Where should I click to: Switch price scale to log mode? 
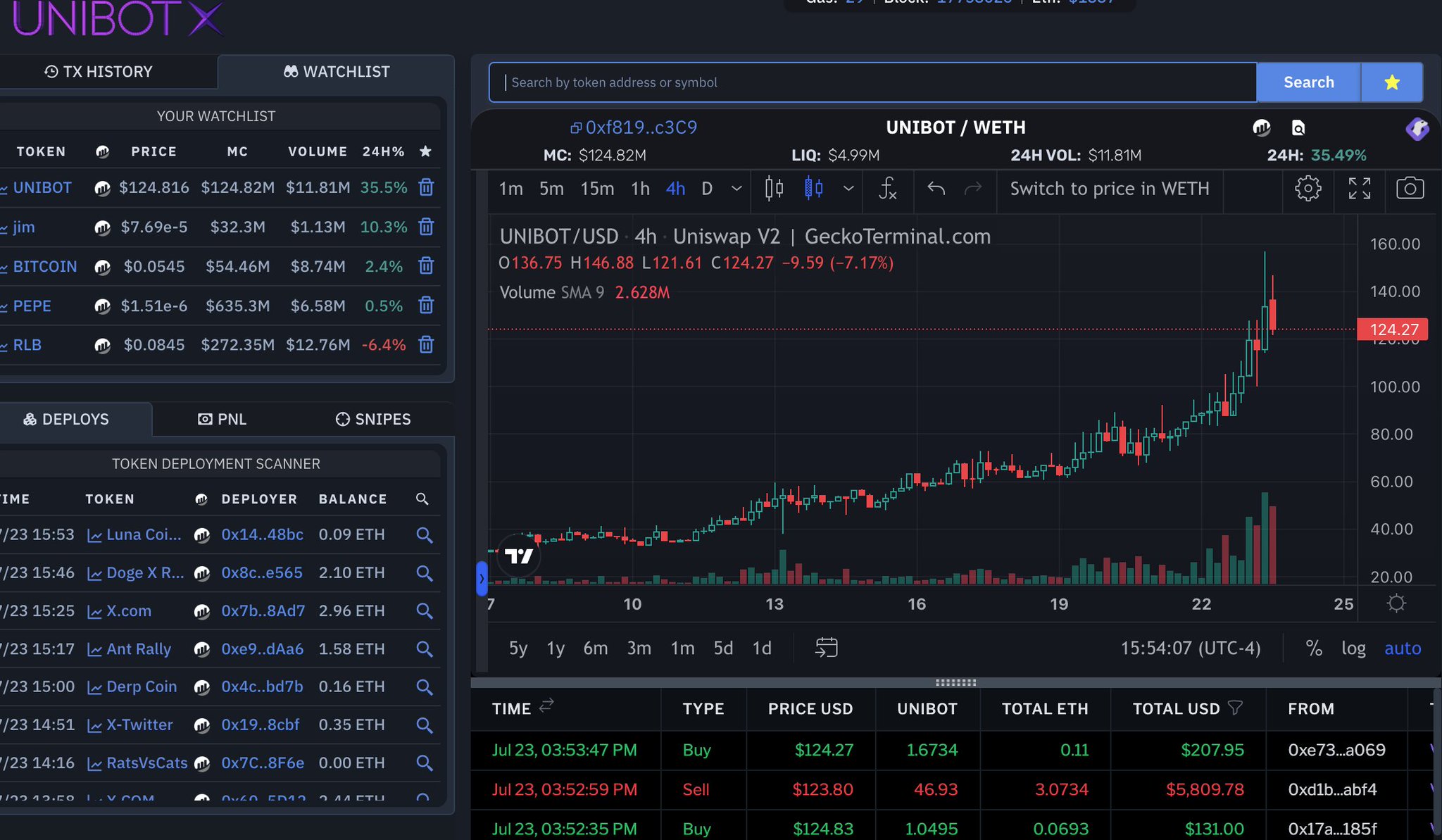click(x=1353, y=648)
